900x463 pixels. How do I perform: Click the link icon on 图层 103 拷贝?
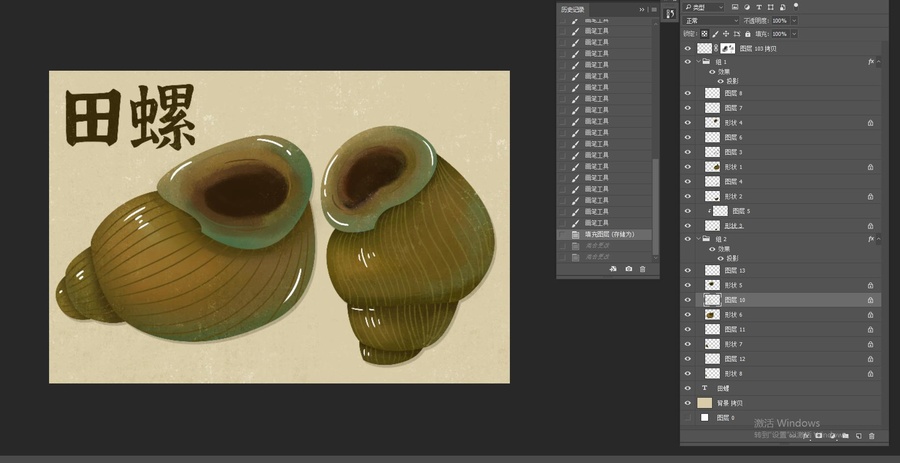coord(716,49)
